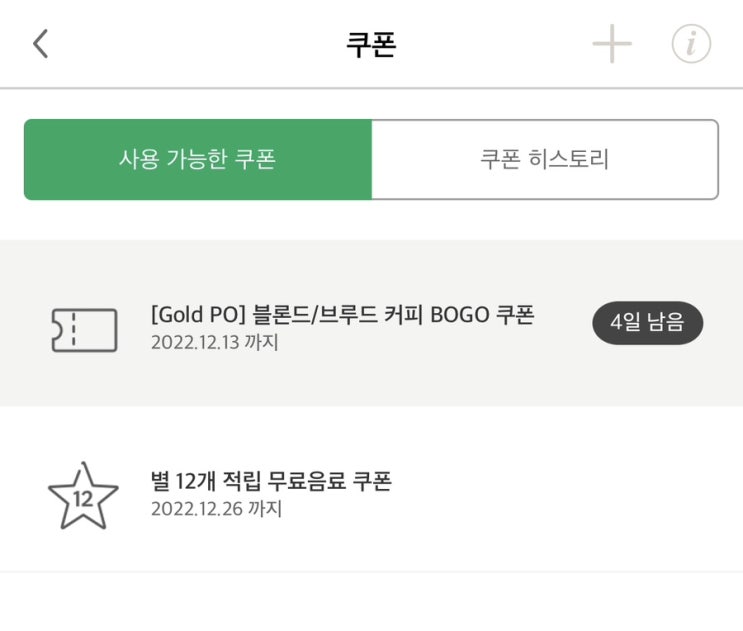This screenshot has height=631, width=743.
Task: Tap the star icon beside 무료음료 coupon
Action: [83, 496]
